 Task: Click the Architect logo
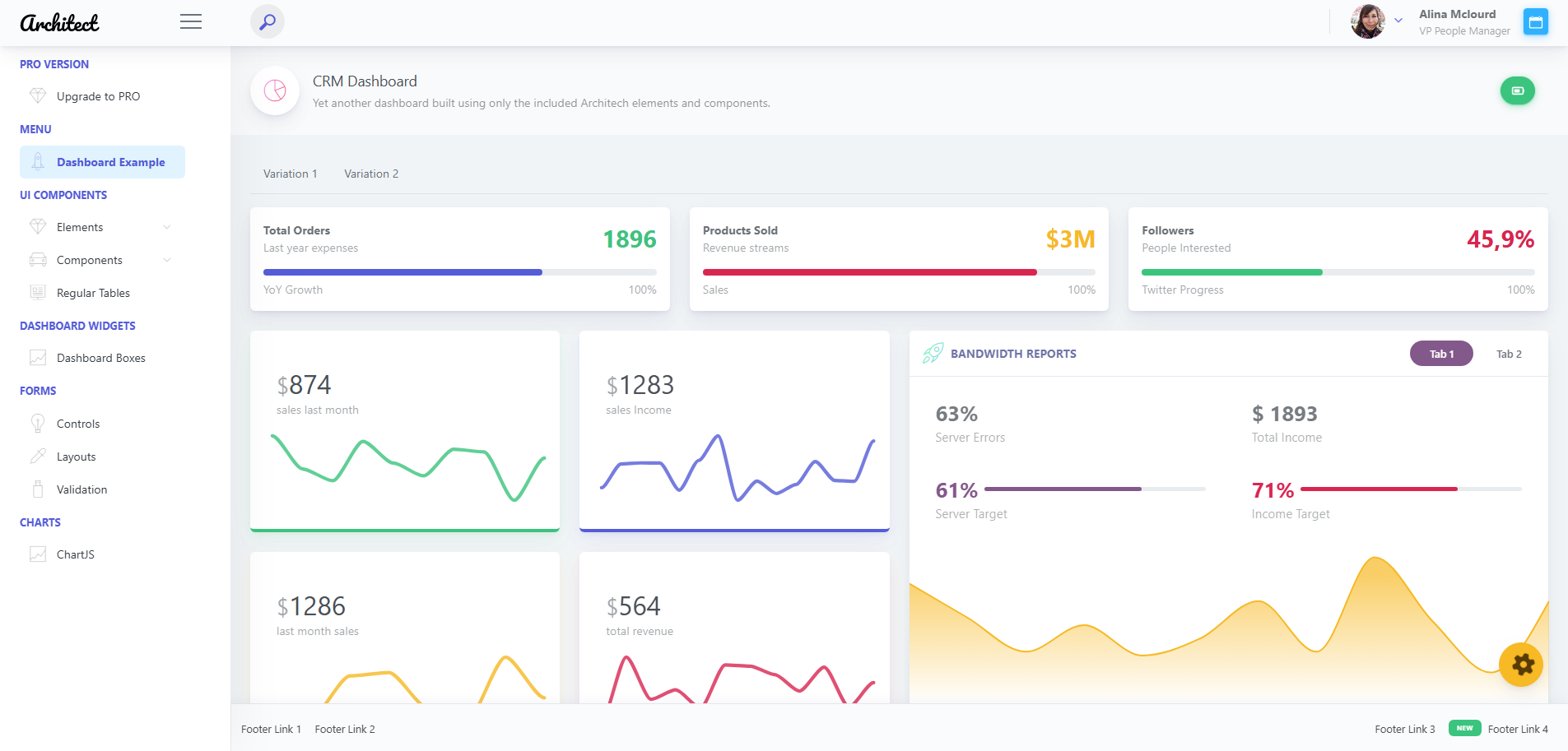click(59, 22)
